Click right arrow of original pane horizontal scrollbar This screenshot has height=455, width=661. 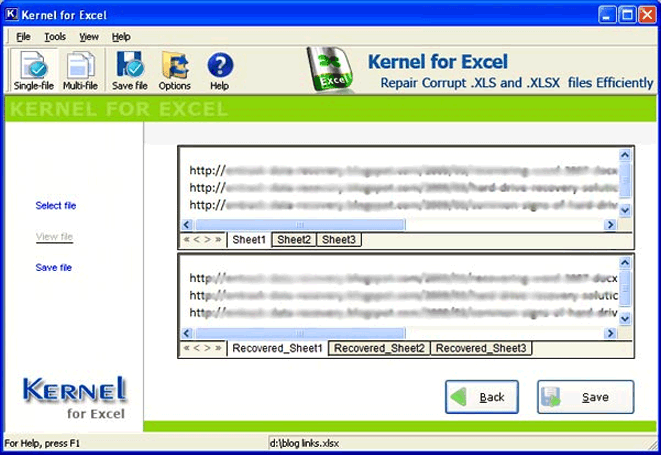pos(610,225)
